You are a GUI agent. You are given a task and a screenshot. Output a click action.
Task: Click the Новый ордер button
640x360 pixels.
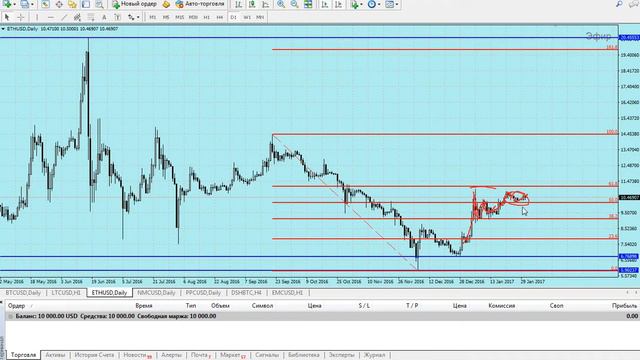(134, 4)
